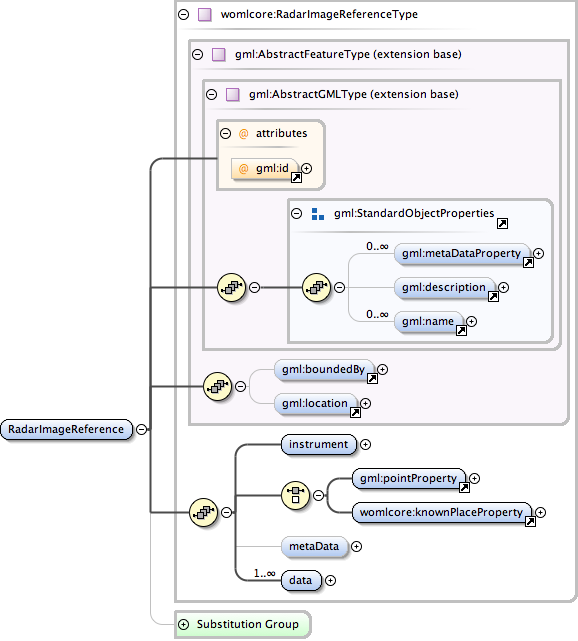Expand womlcore:knownPlaceProperty element
Image resolution: width=578 pixels, height=641 pixels.
click(540, 512)
